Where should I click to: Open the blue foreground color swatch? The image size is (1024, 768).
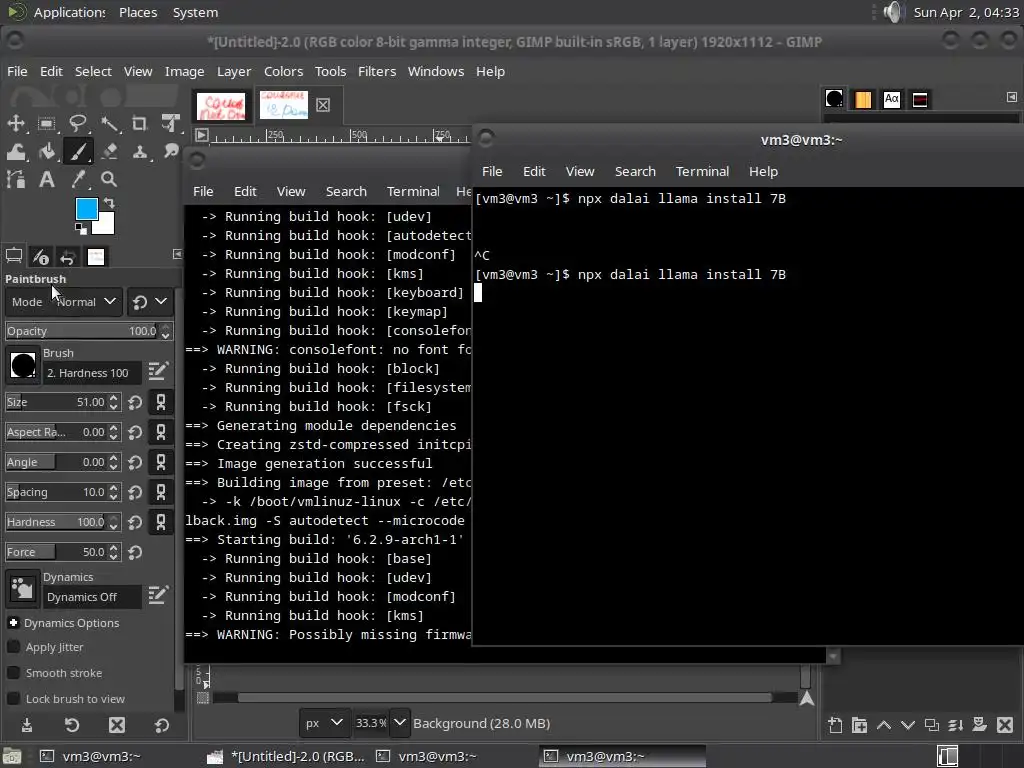[x=86, y=208]
